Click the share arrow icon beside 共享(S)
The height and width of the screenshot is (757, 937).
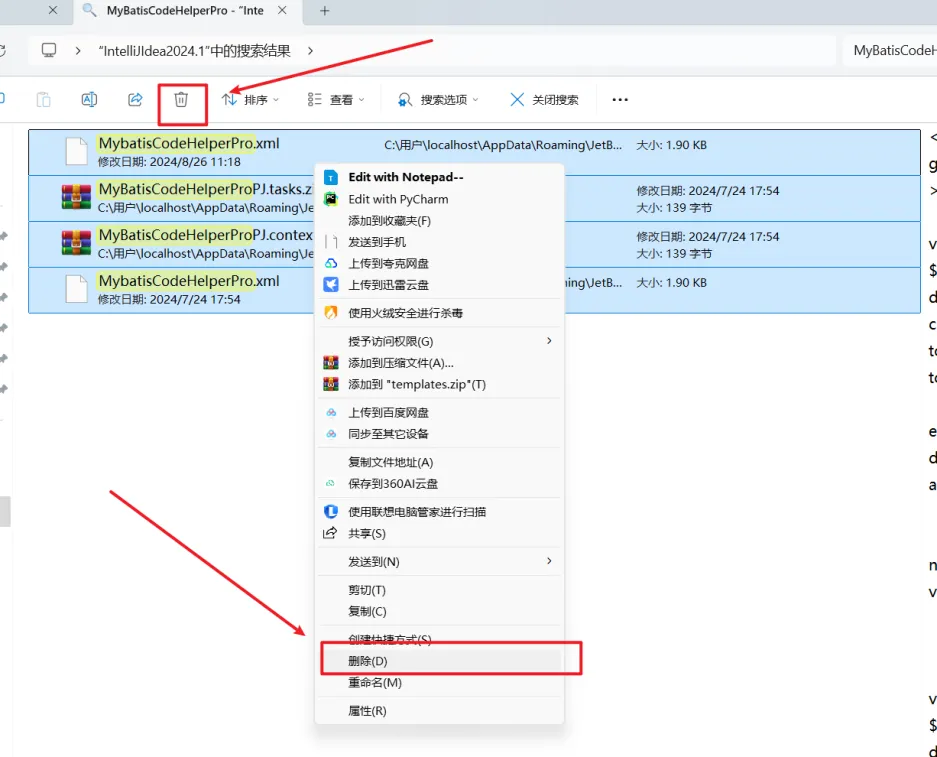(x=330, y=533)
